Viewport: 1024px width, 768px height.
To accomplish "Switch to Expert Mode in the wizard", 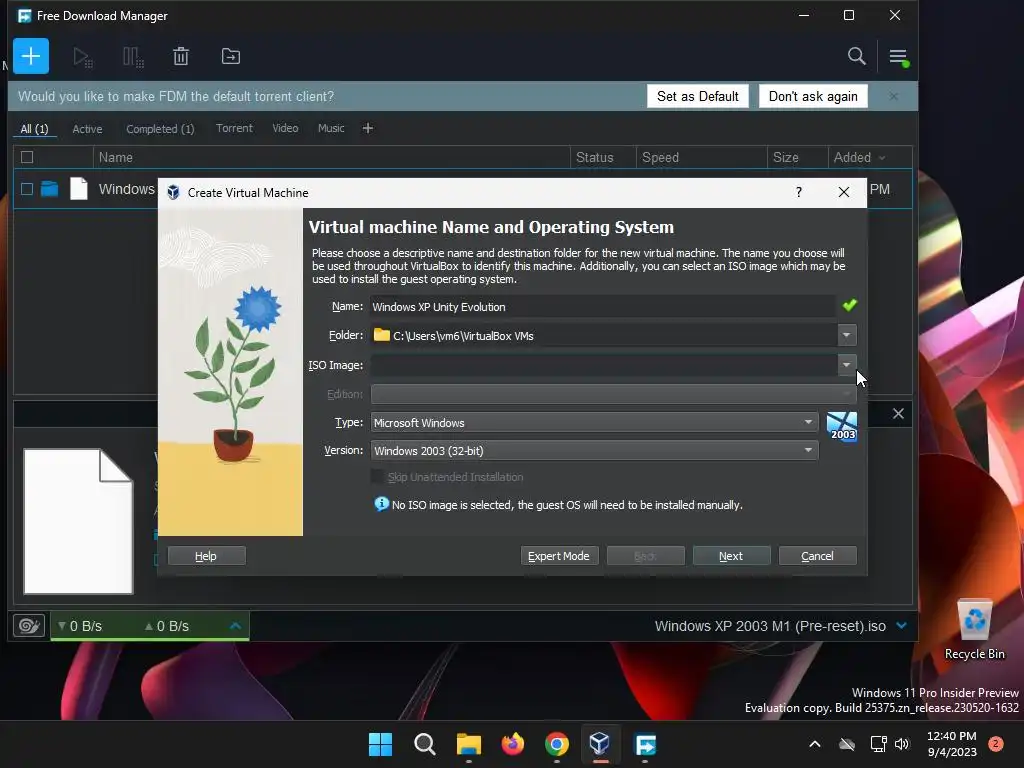I will click(x=559, y=556).
